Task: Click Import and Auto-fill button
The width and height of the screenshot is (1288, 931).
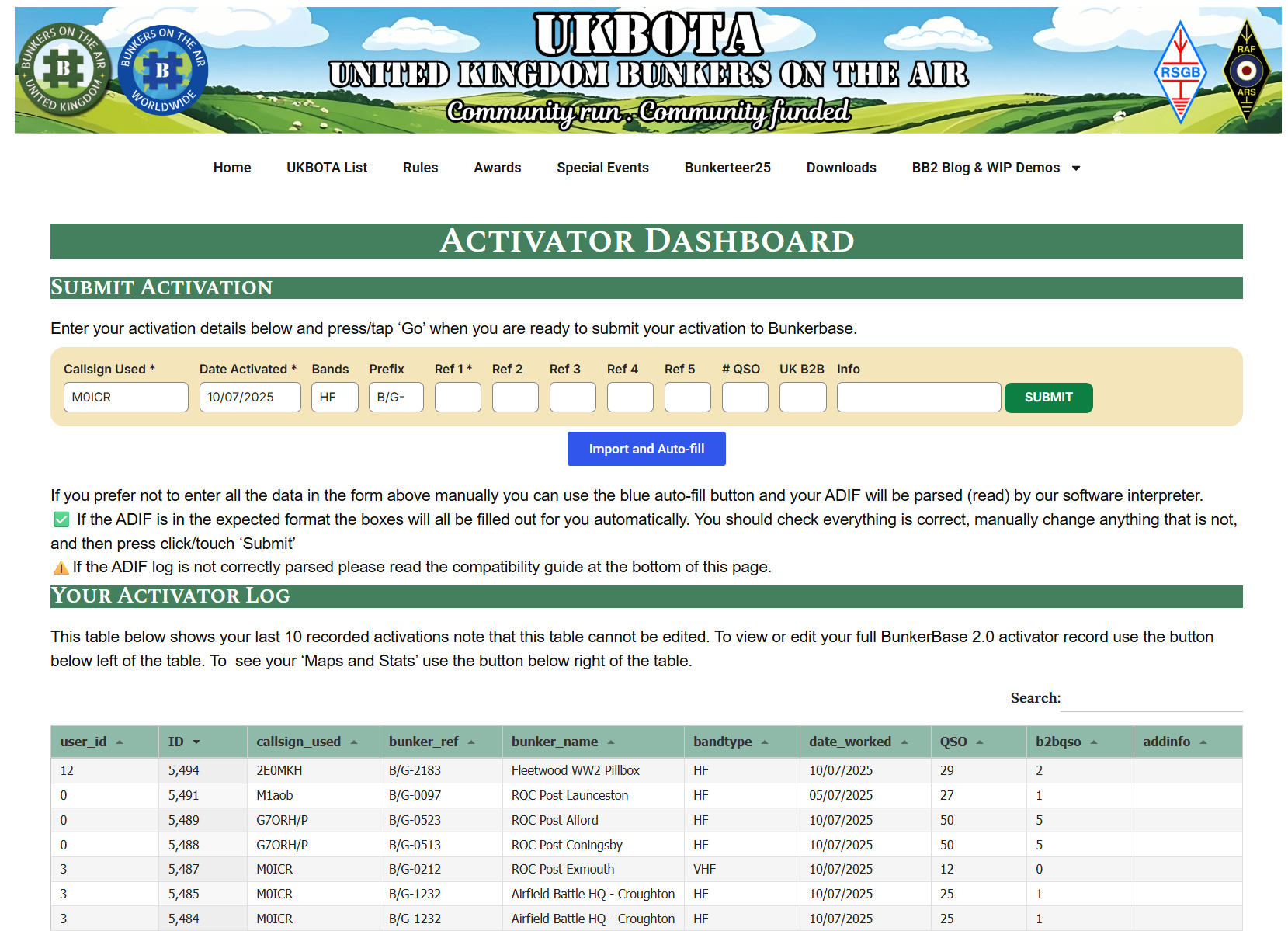Action: click(646, 449)
